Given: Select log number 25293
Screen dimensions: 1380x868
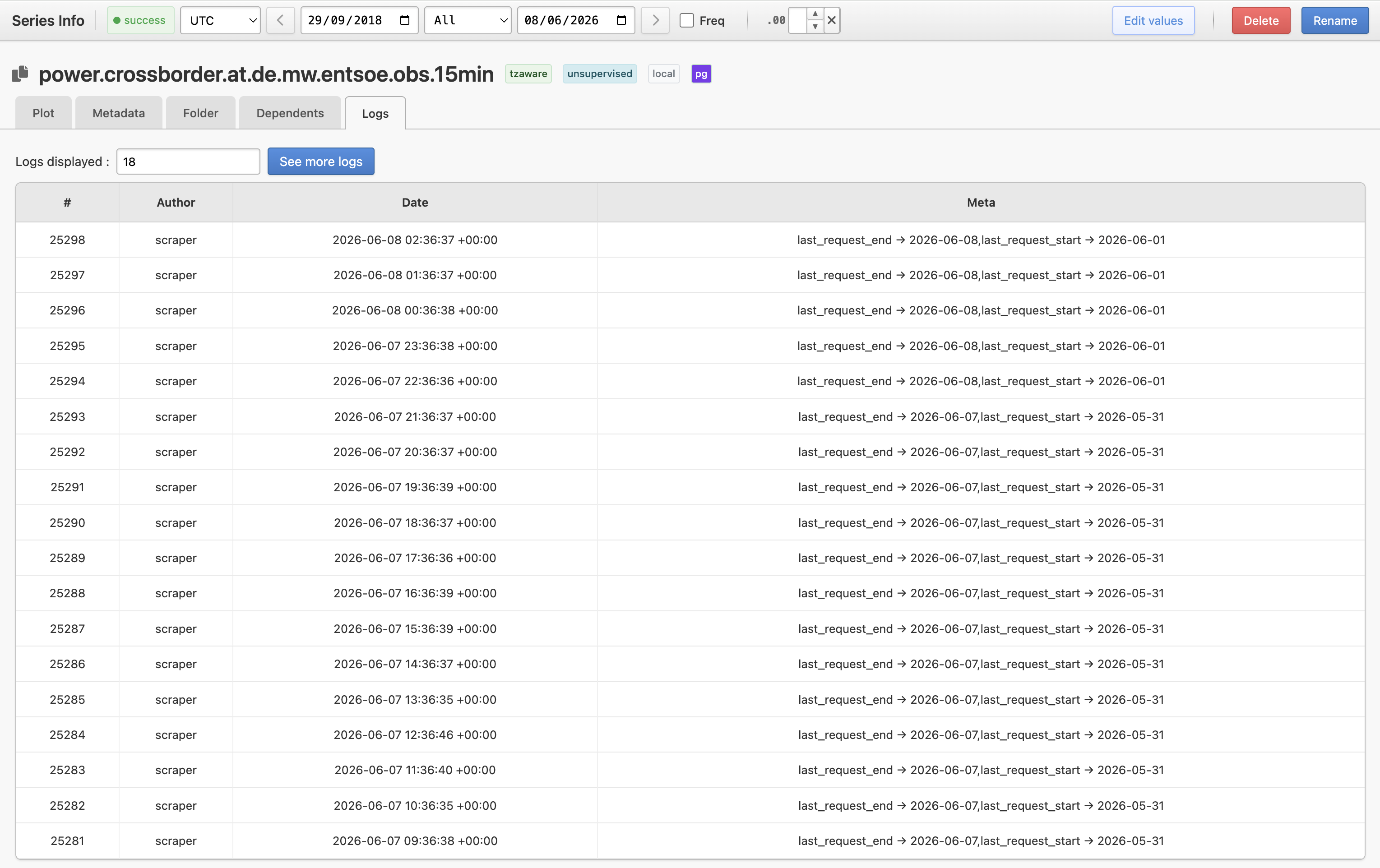Looking at the screenshot, I should 67,416.
